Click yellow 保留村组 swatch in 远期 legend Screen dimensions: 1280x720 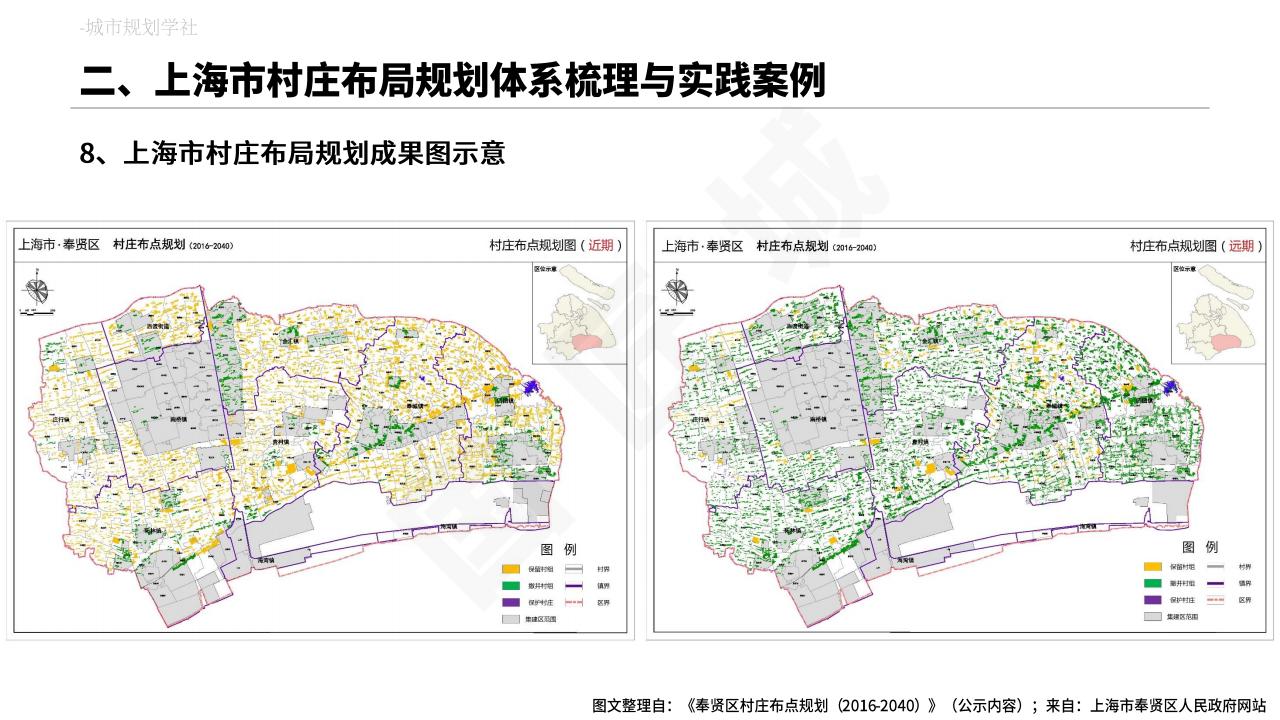(x=1152, y=566)
